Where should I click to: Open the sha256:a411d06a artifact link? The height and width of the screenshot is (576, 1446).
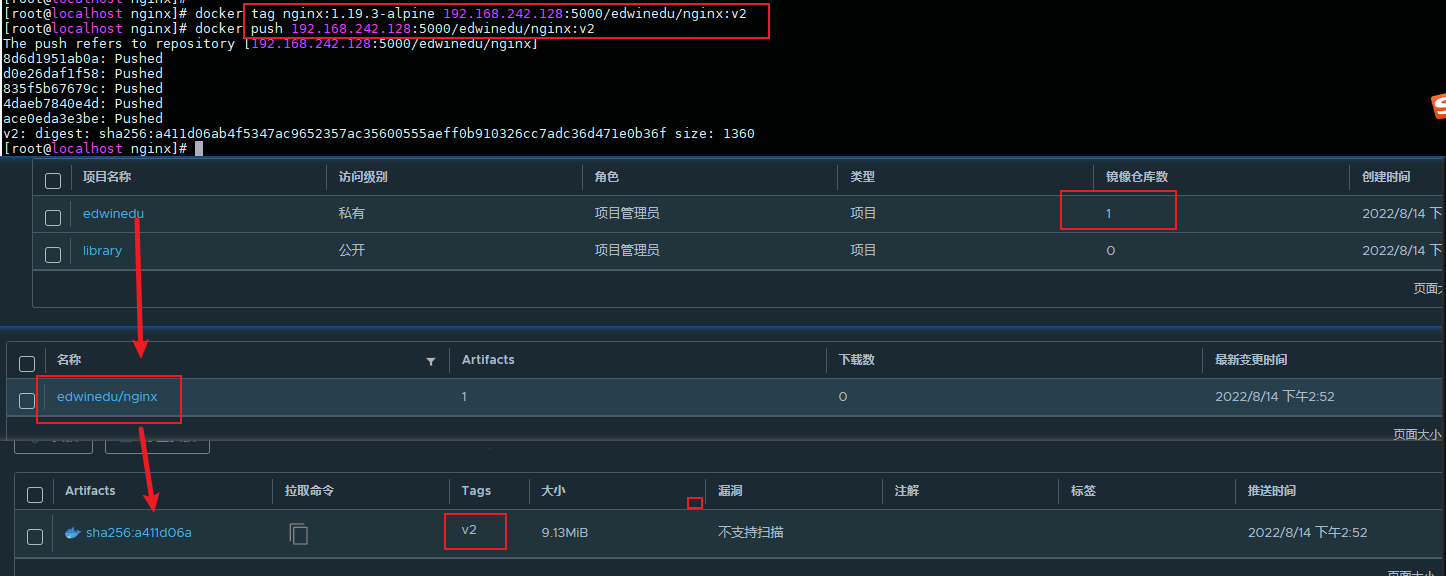tap(138, 533)
